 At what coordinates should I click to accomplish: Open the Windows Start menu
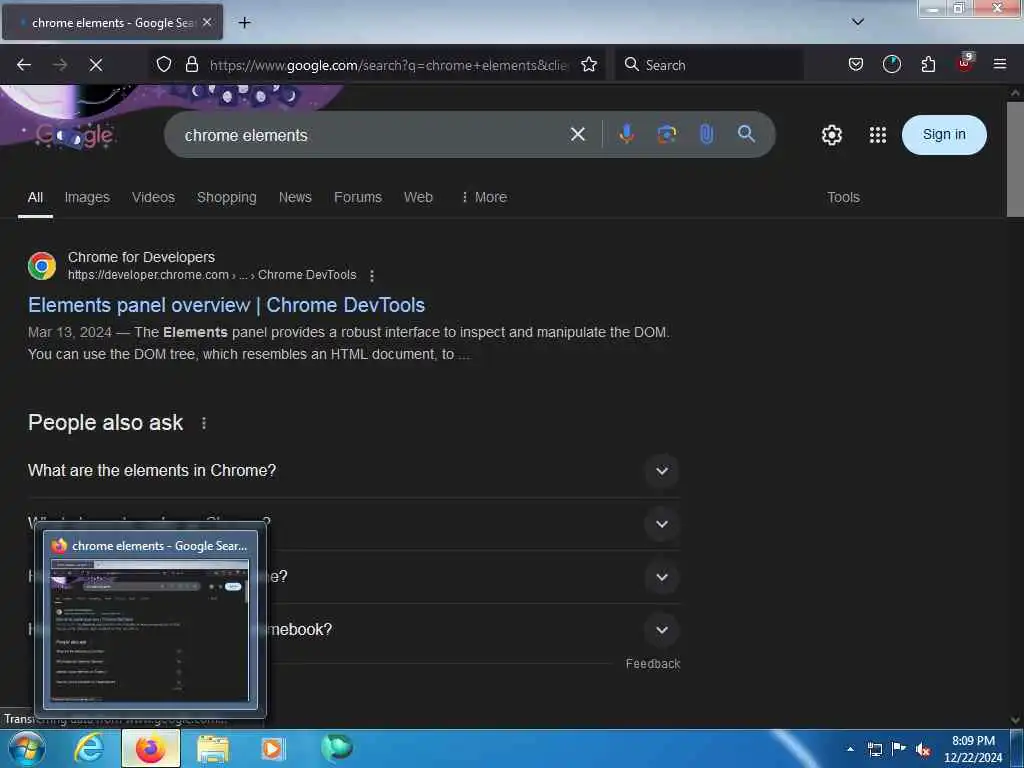click(25, 748)
